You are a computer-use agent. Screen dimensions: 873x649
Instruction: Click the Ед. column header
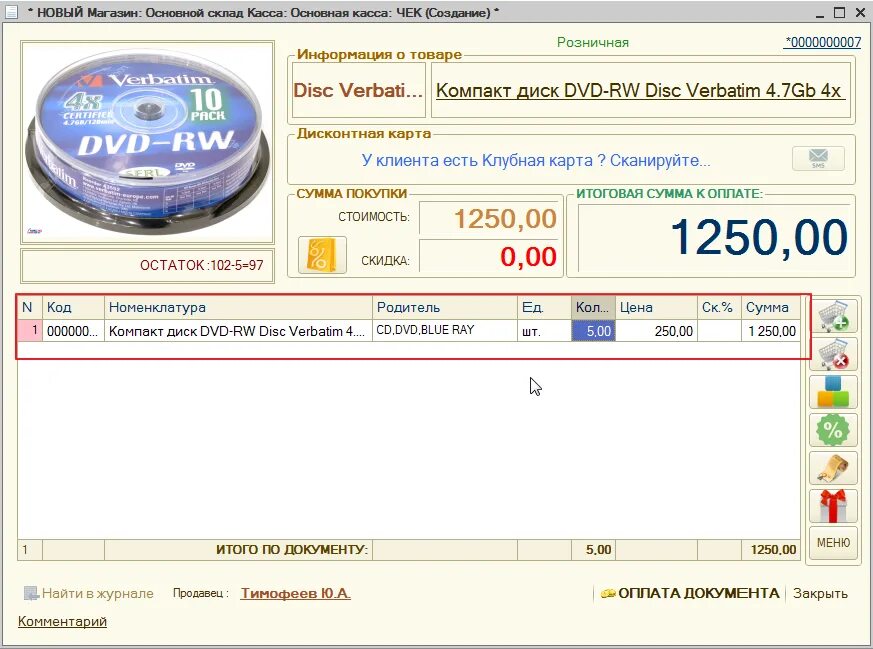click(545, 307)
